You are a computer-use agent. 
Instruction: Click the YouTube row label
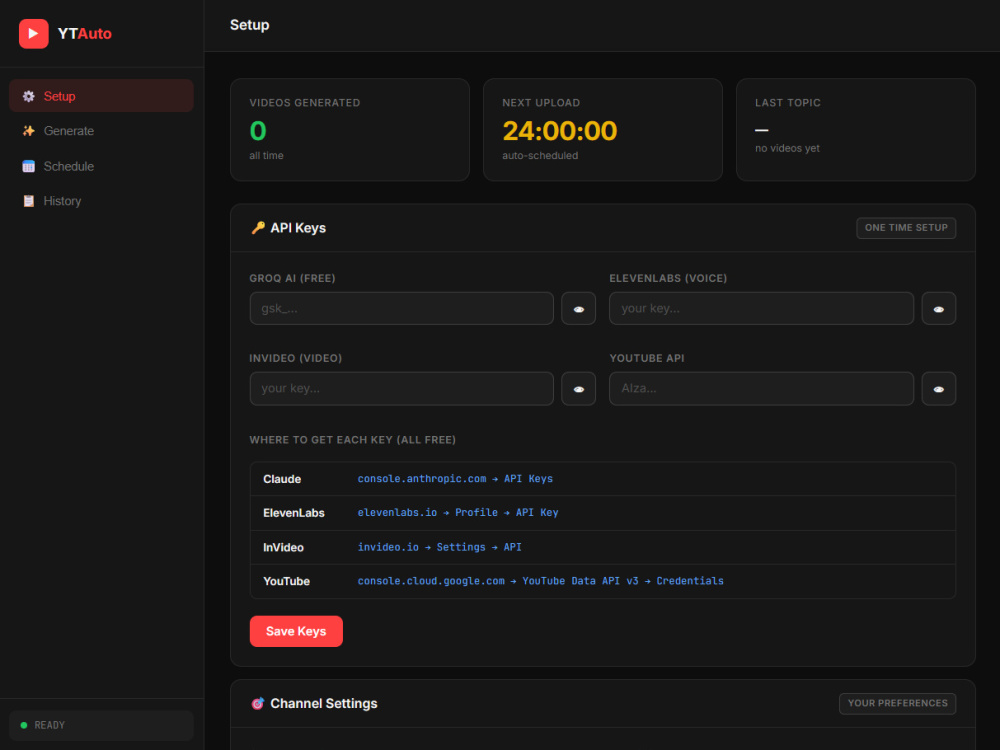click(286, 581)
